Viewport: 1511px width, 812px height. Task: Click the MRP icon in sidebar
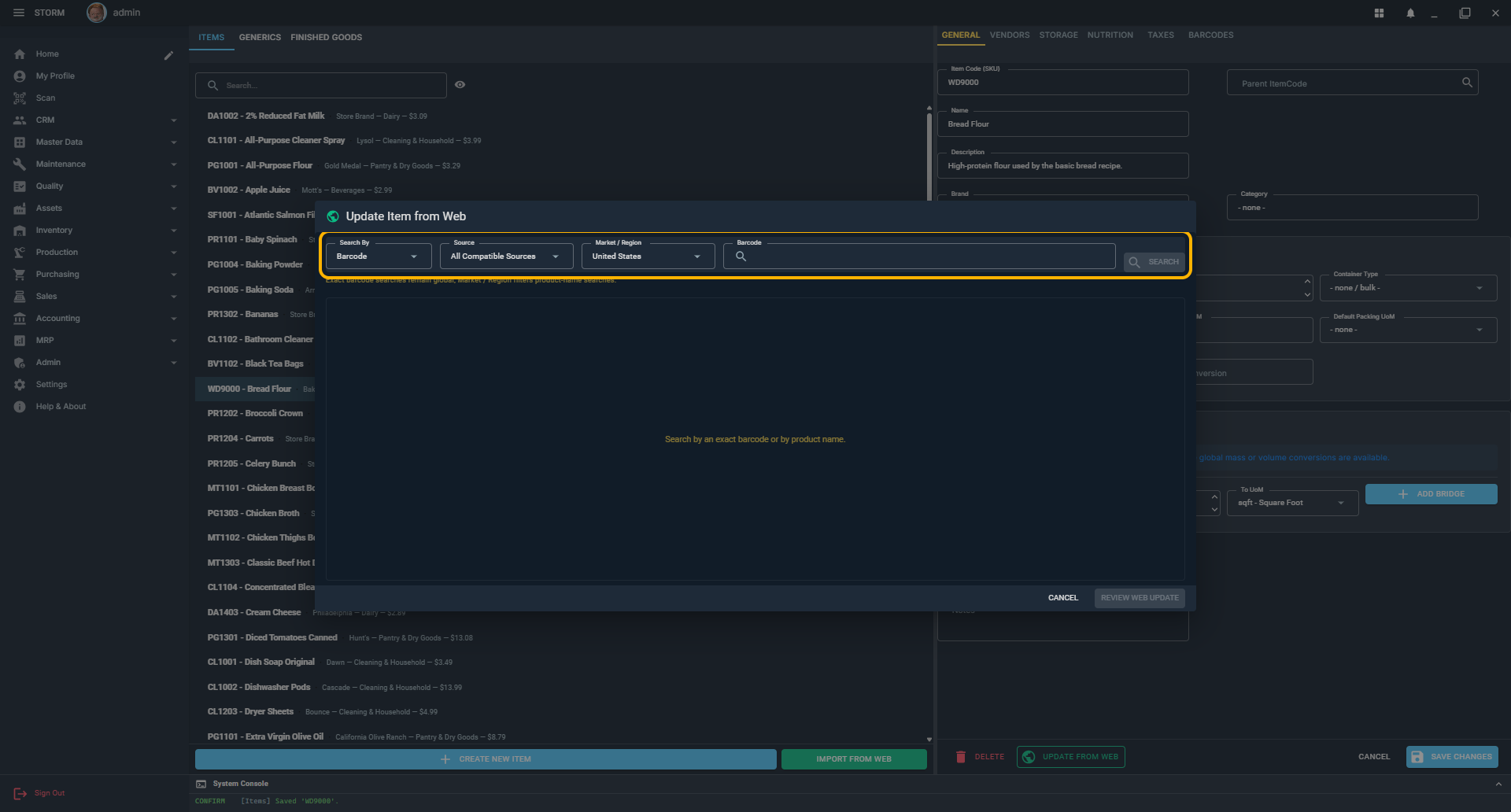[x=20, y=341]
